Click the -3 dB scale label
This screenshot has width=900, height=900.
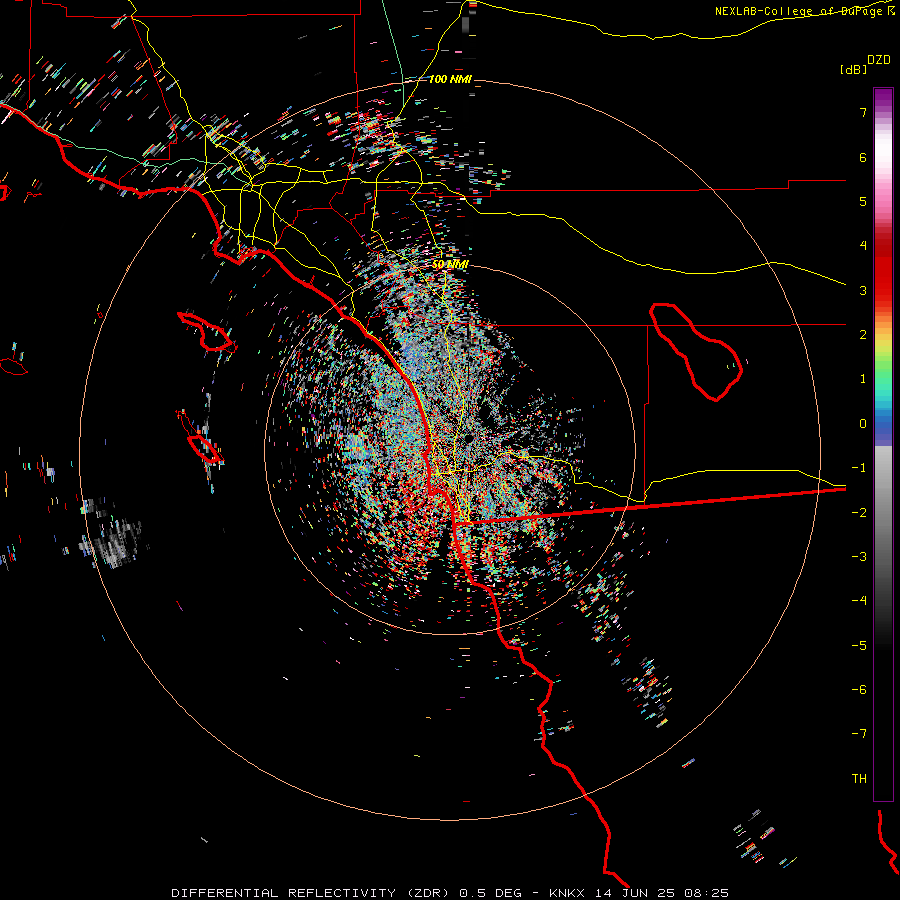(x=859, y=556)
